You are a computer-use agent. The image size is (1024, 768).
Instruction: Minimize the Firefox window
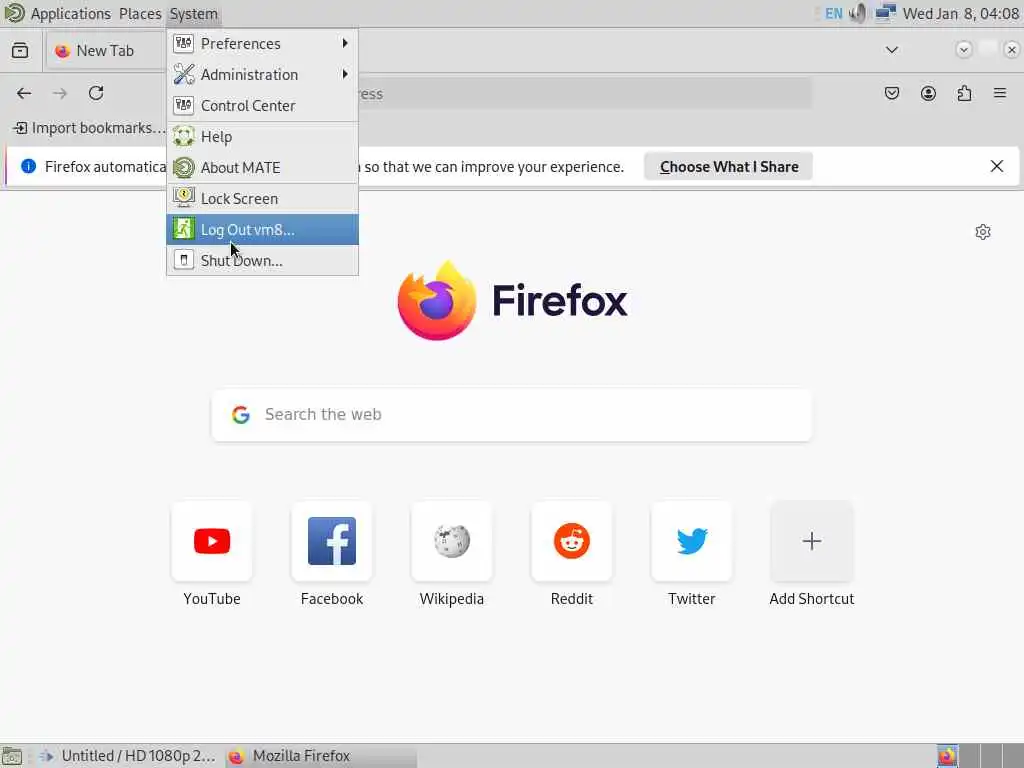963,50
